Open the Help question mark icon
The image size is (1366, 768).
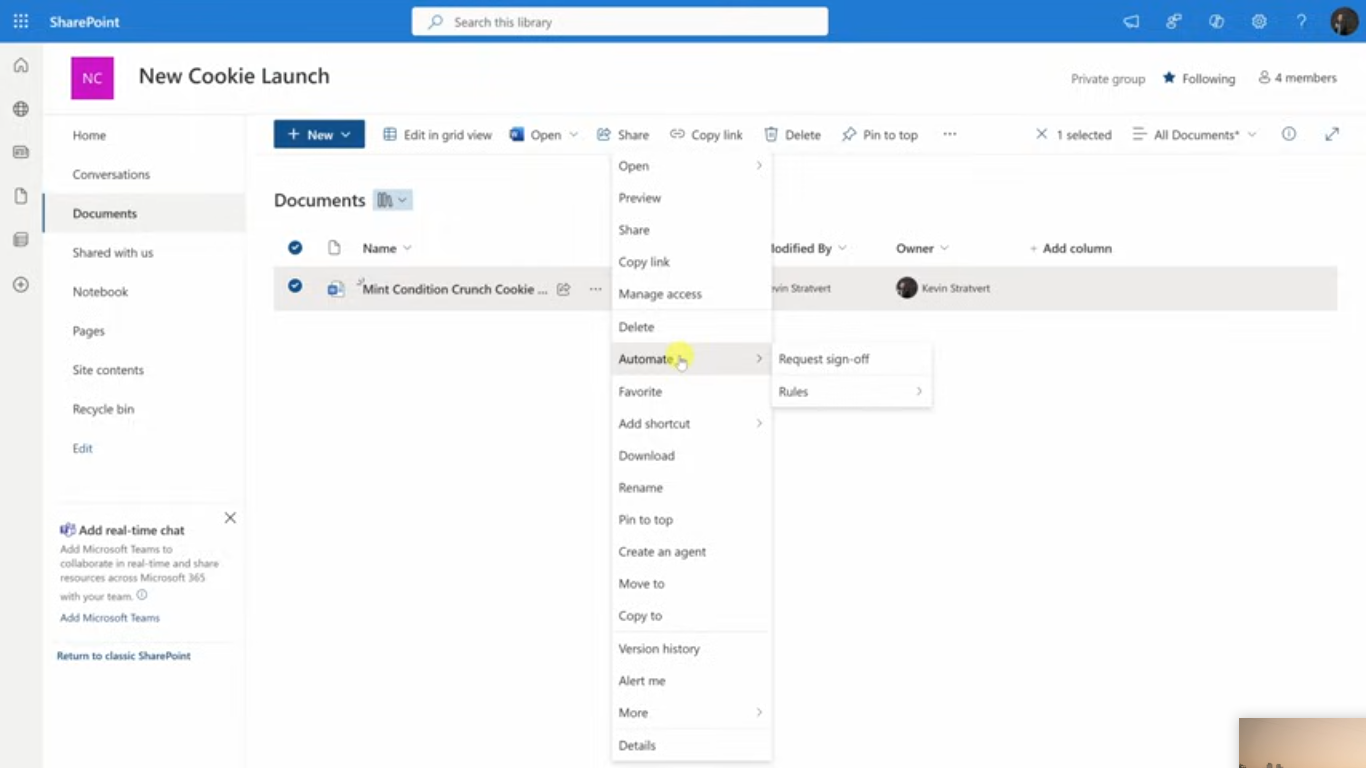[x=1301, y=21]
